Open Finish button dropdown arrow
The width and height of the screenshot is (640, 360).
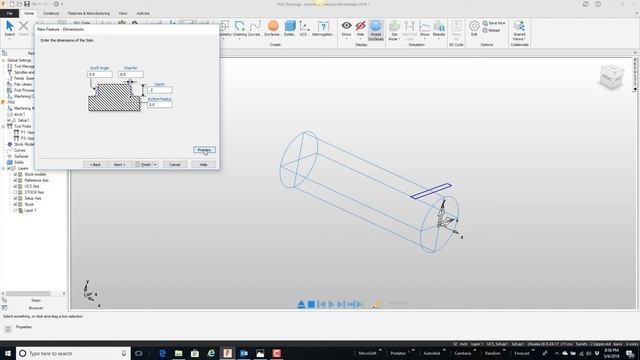click(156, 164)
